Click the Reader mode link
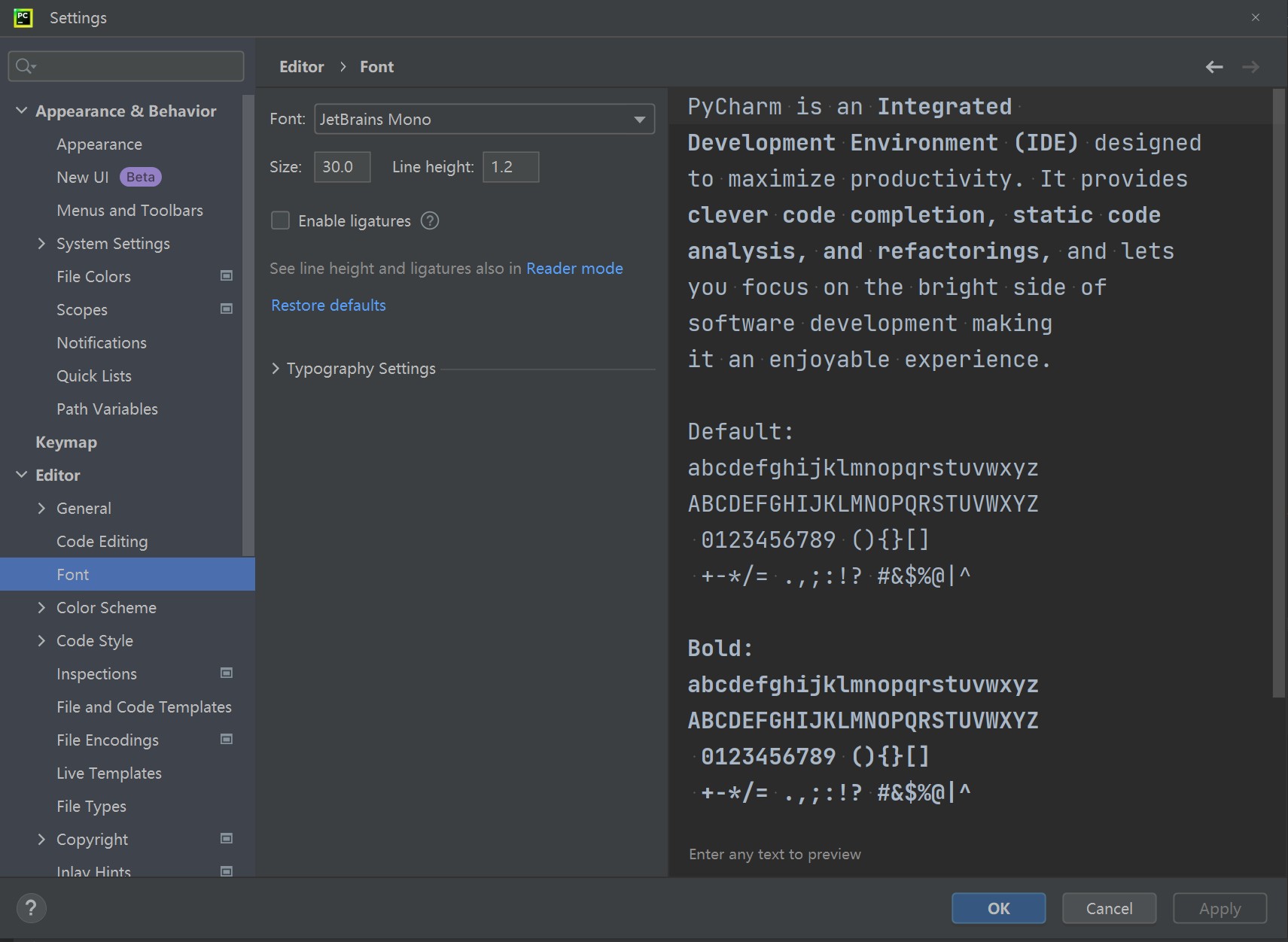This screenshot has width=1288, height=942. (x=574, y=269)
